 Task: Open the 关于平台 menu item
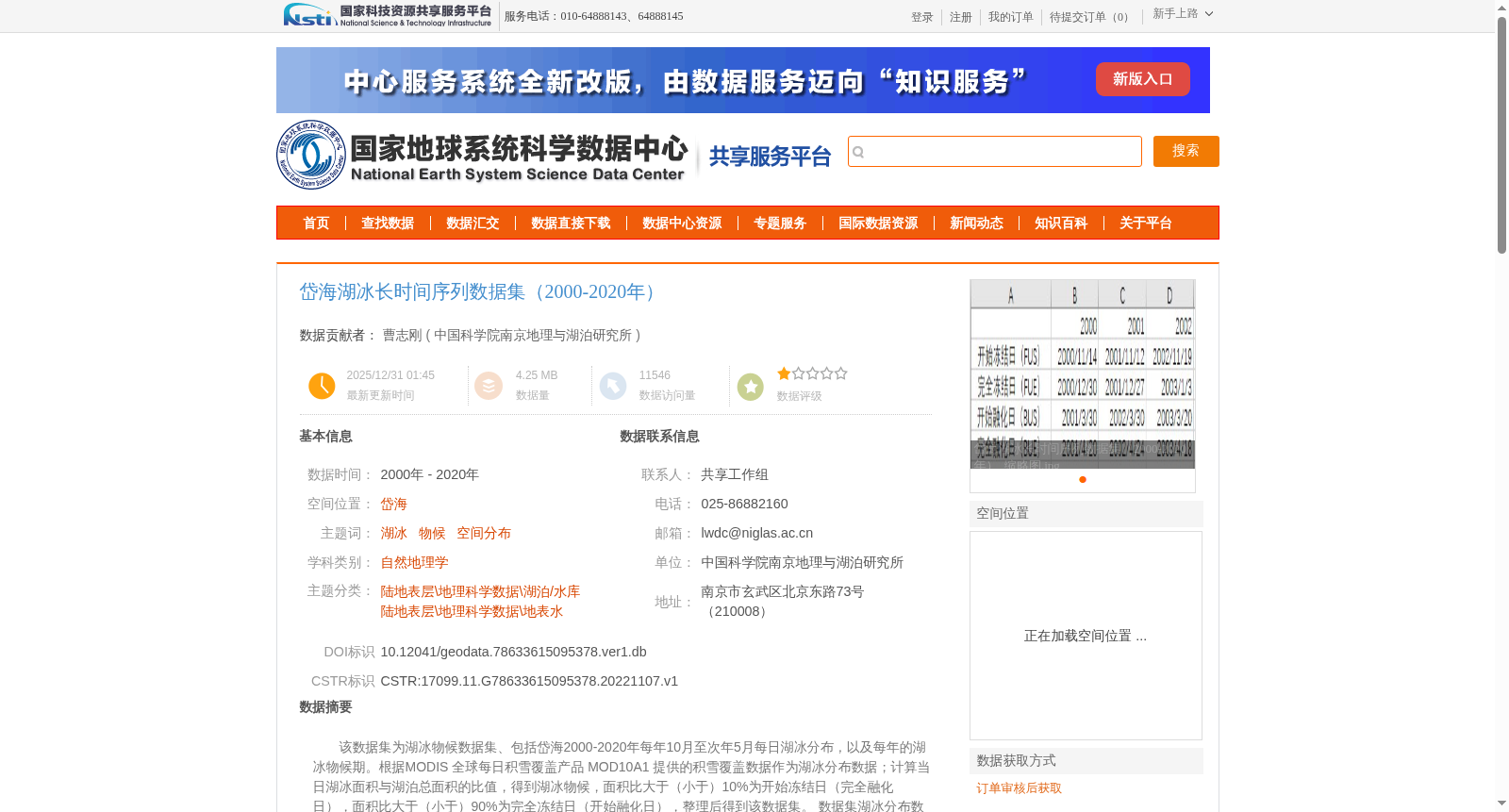click(x=1146, y=224)
